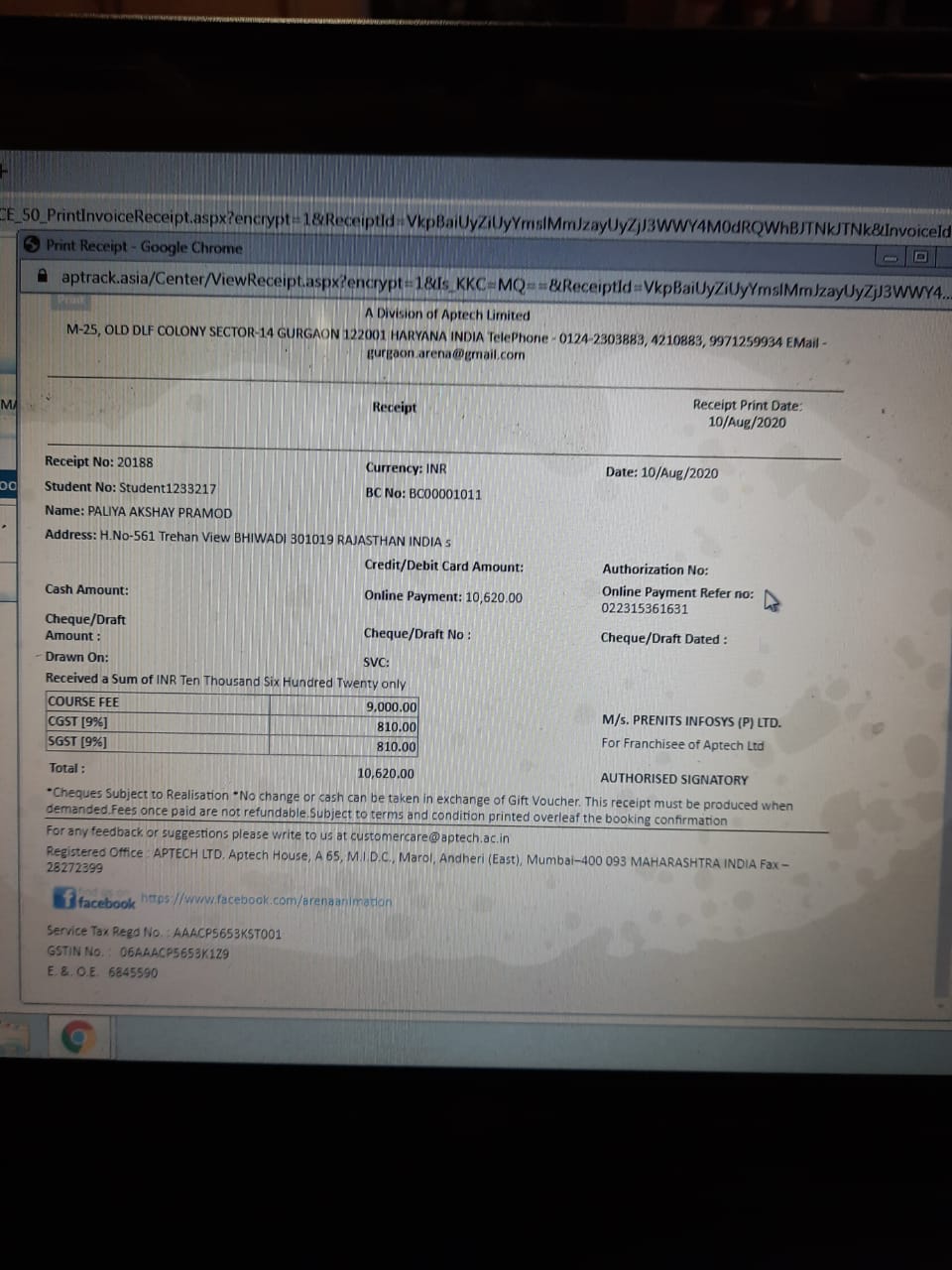Screen dimensions: 952x1270
Task: Click the 'BC No: BC00001011' text
Action: [423, 493]
